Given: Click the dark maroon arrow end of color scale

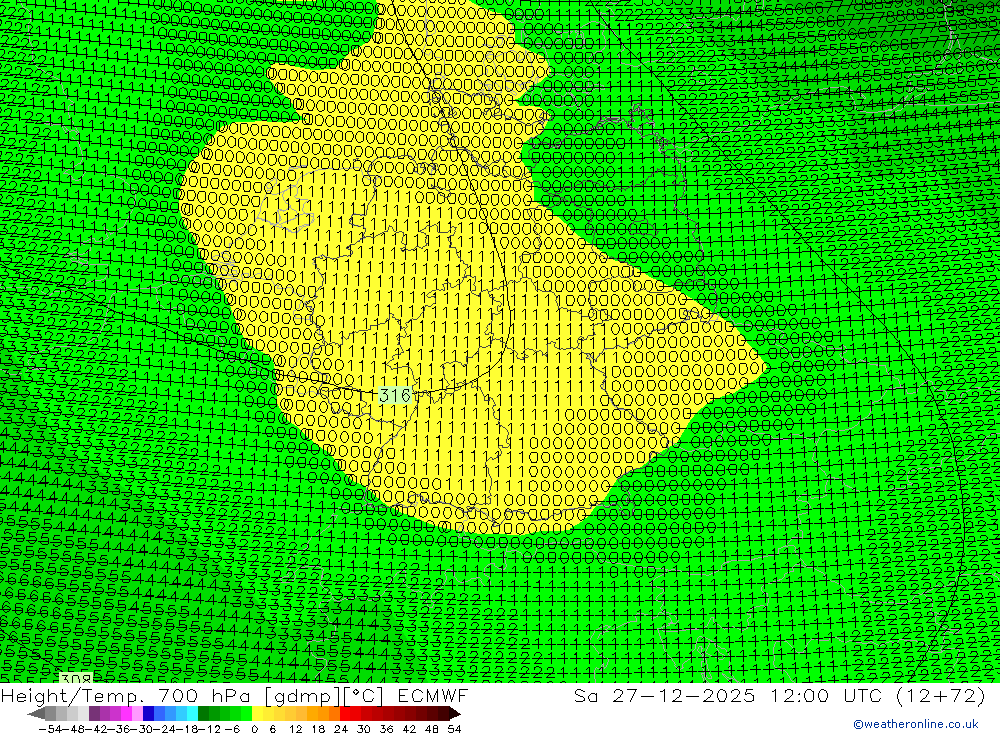Looking at the screenshot, I should [x=454, y=713].
